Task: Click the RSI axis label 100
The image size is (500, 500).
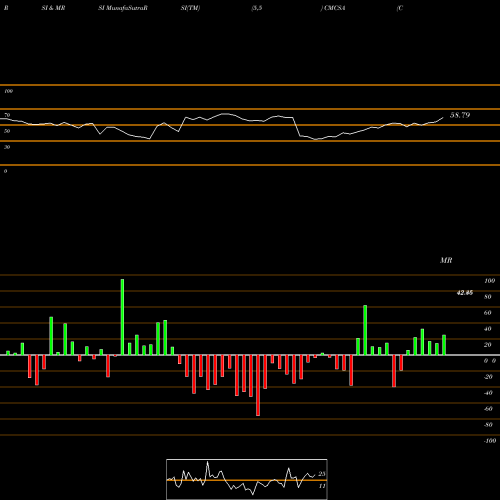Action: pos(8,91)
